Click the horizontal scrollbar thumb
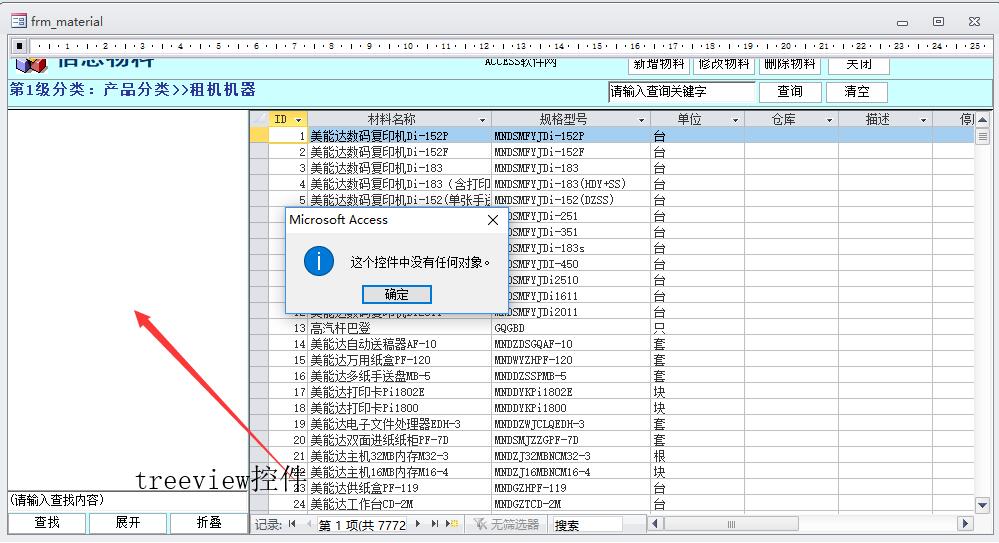 coord(731,524)
